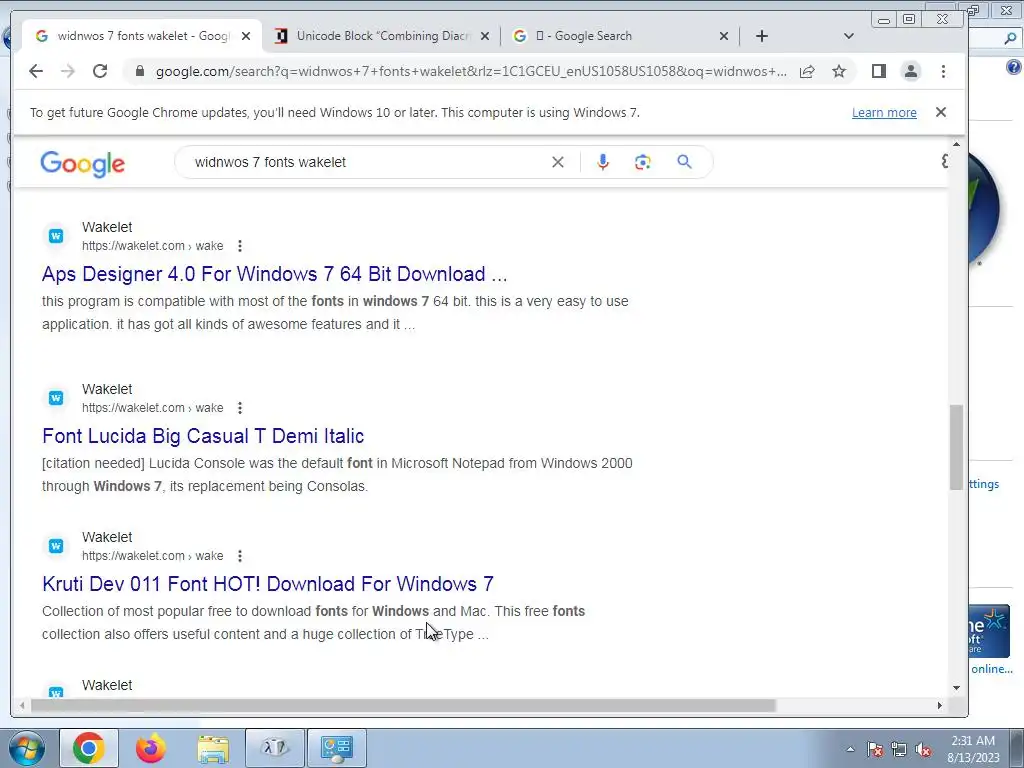Click Wakelet URL above Font Lucida result

(152, 408)
